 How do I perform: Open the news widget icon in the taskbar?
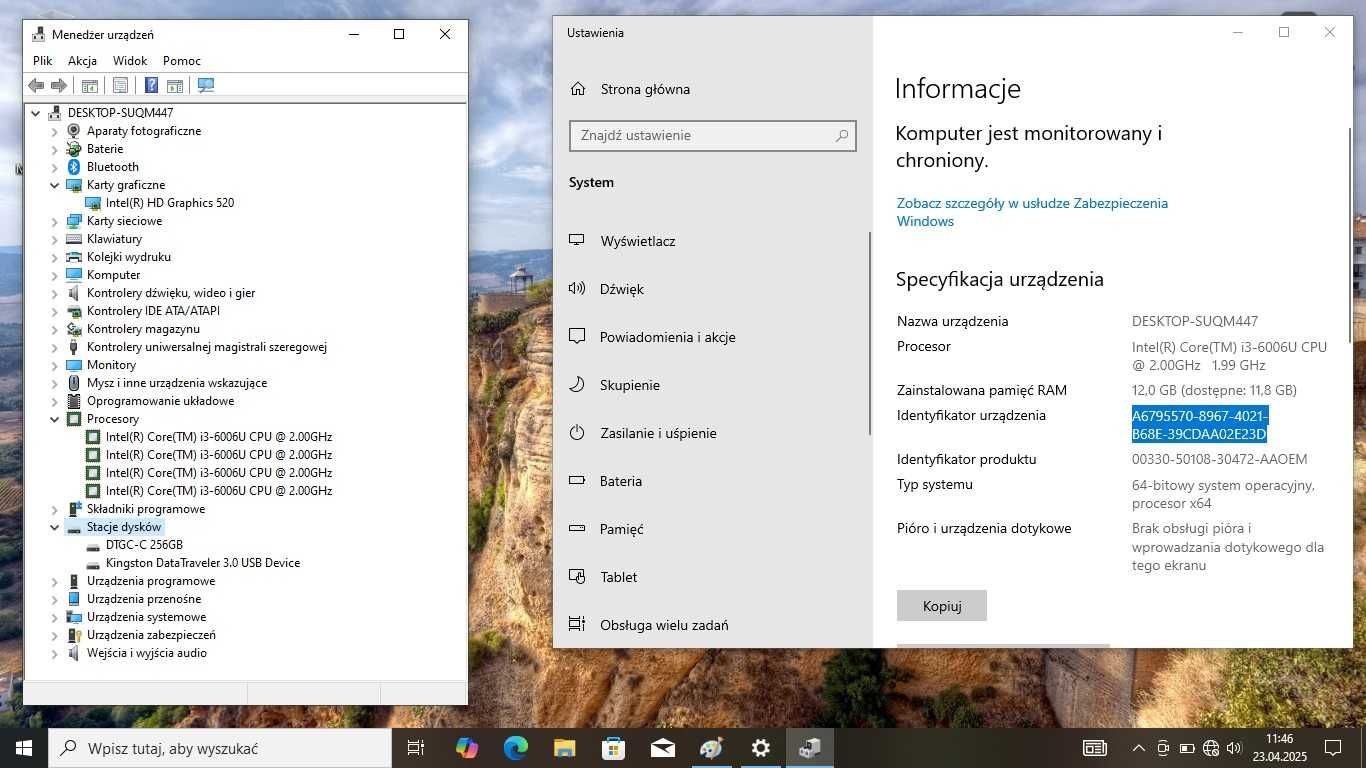coord(1095,748)
